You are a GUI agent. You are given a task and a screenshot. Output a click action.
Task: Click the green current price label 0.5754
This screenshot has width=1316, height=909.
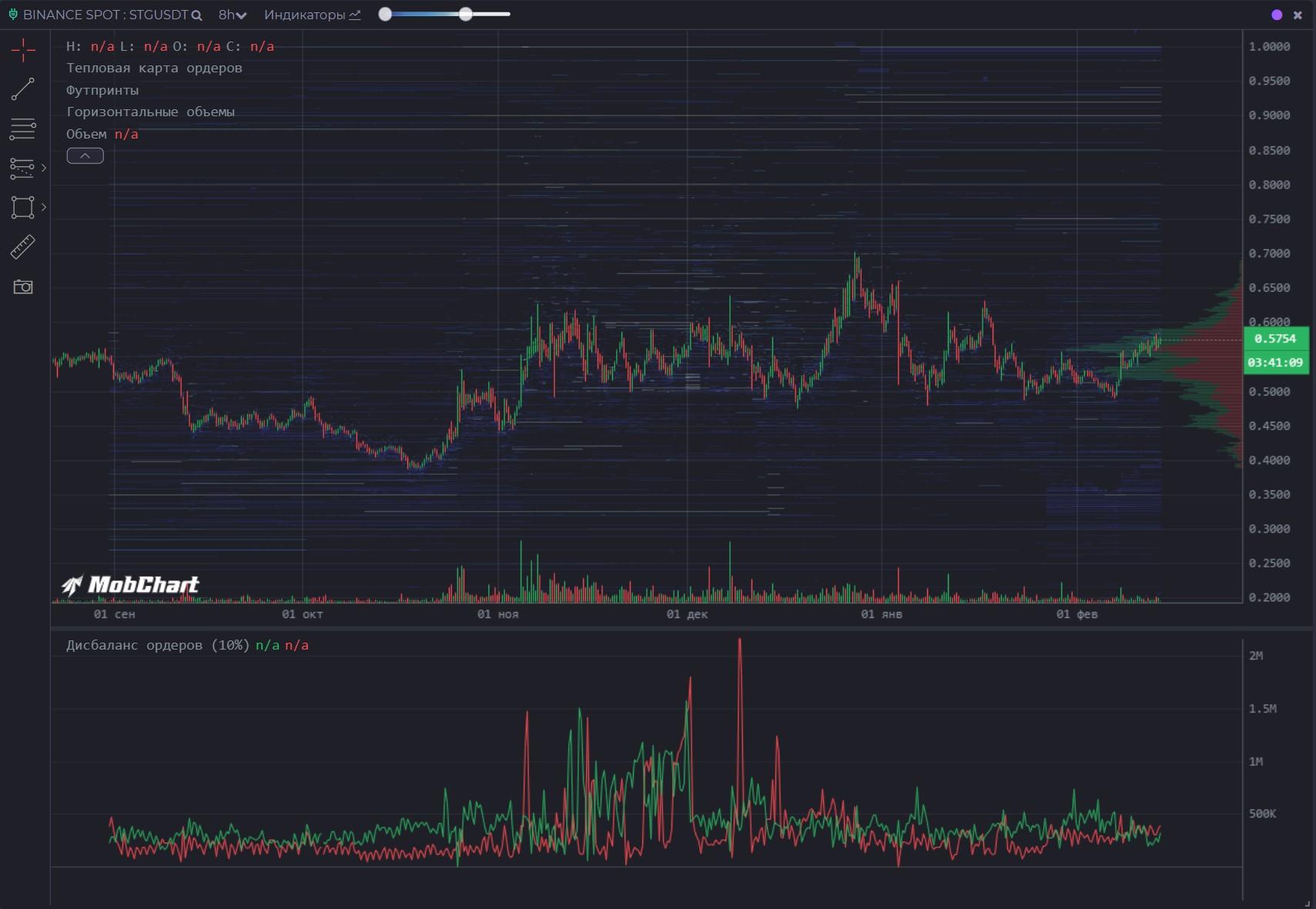click(x=1276, y=339)
